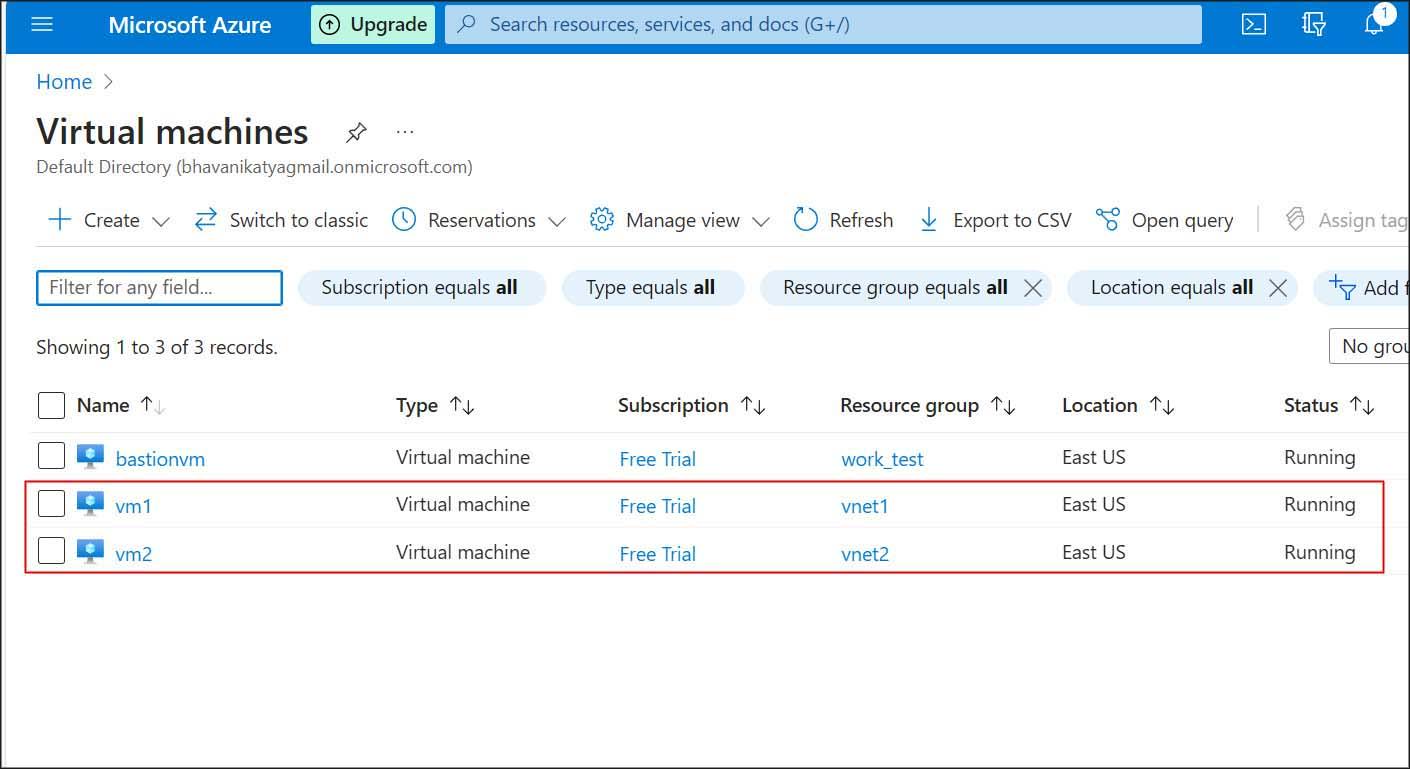Switch to classic view
Screen dimensions: 1410x769
point(281,220)
